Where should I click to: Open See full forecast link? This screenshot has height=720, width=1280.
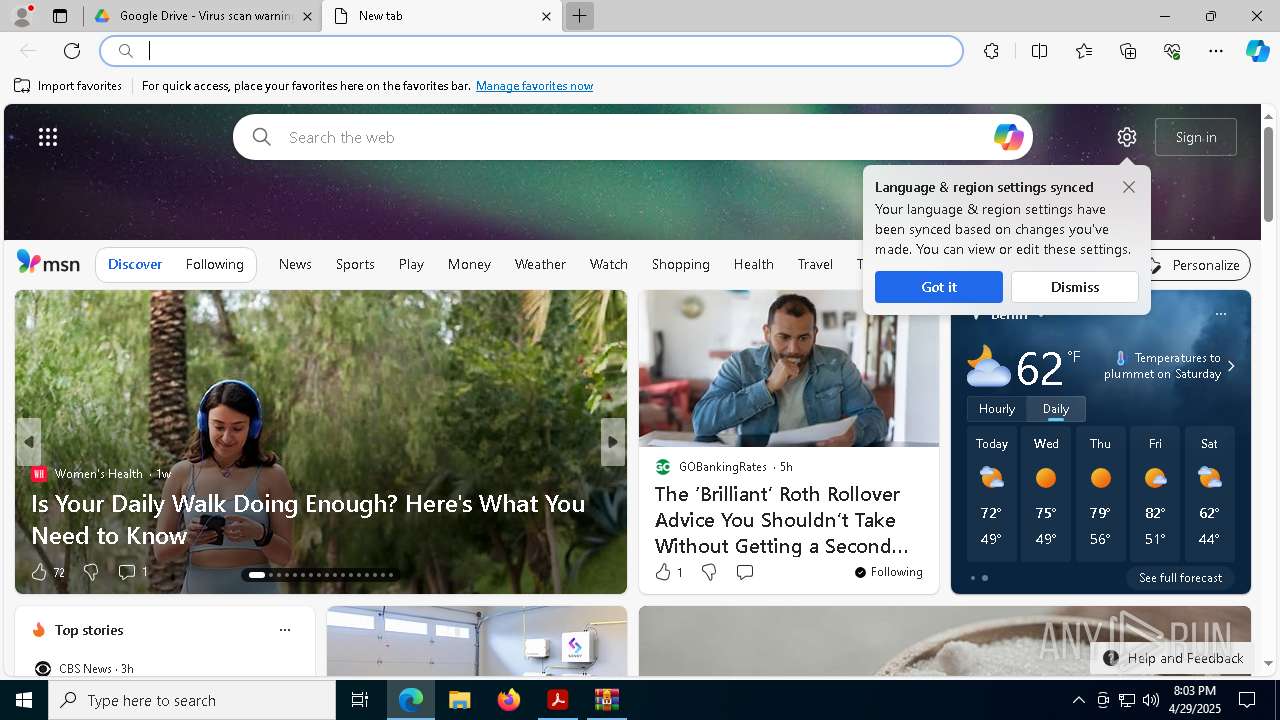(x=1180, y=578)
